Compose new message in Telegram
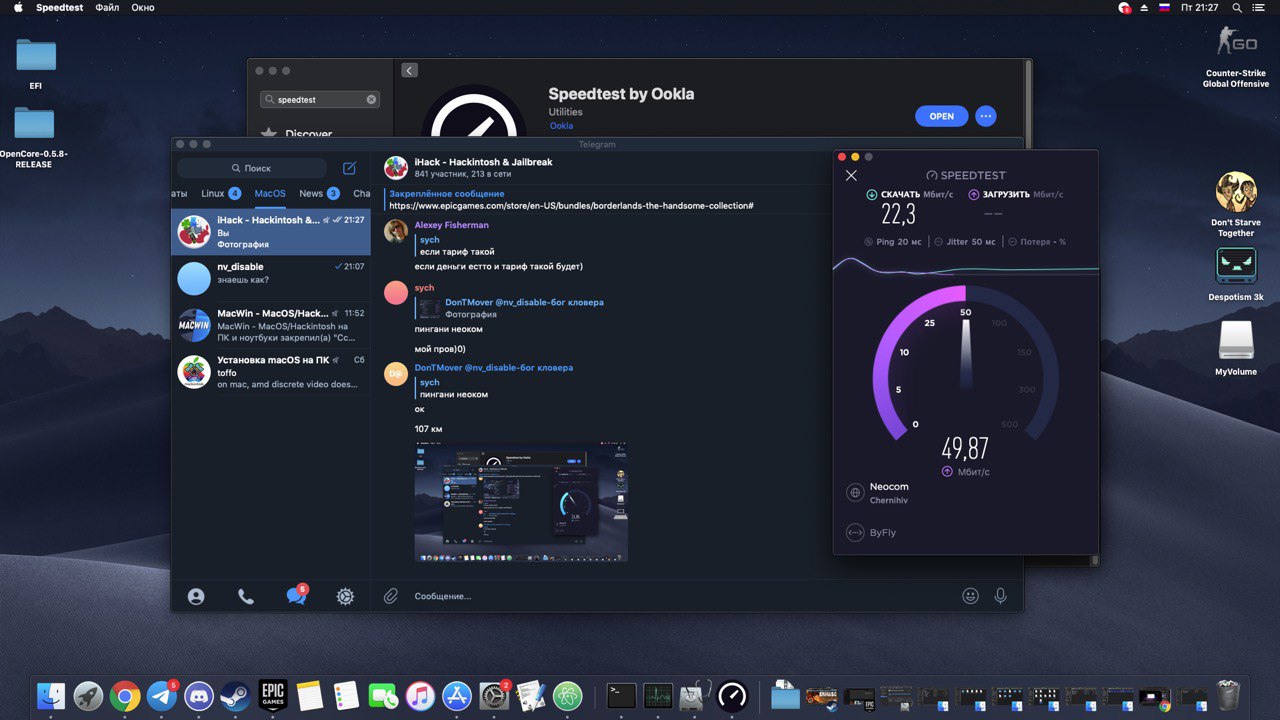Viewport: 1280px width, 720px height. click(349, 168)
